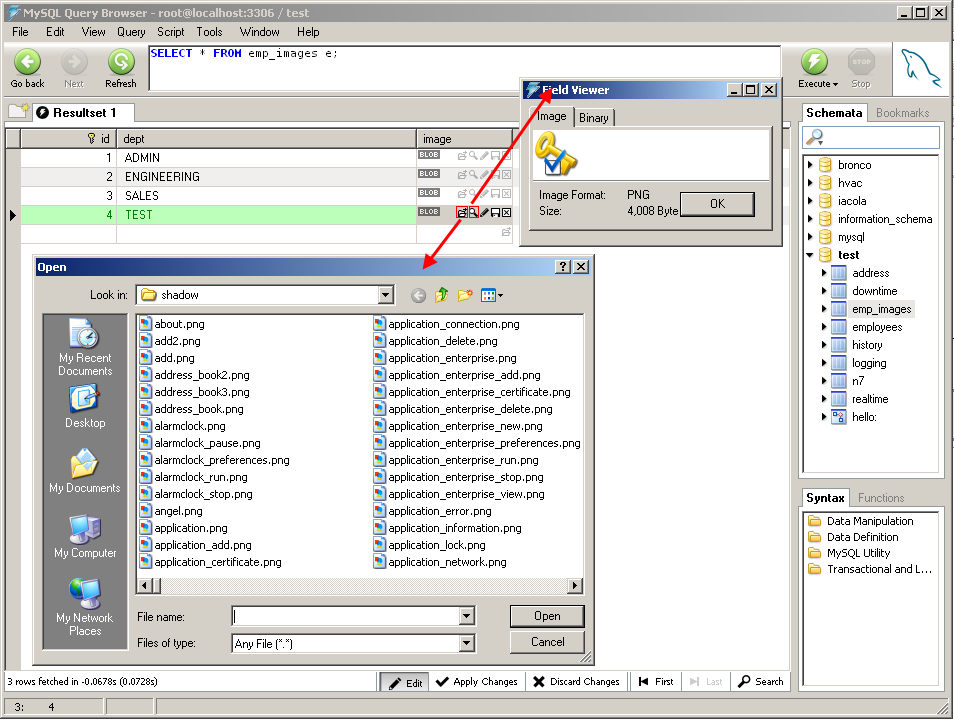Toggle Edit mode in the resultset footer
Screen dimensions: 954x720
point(405,682)
